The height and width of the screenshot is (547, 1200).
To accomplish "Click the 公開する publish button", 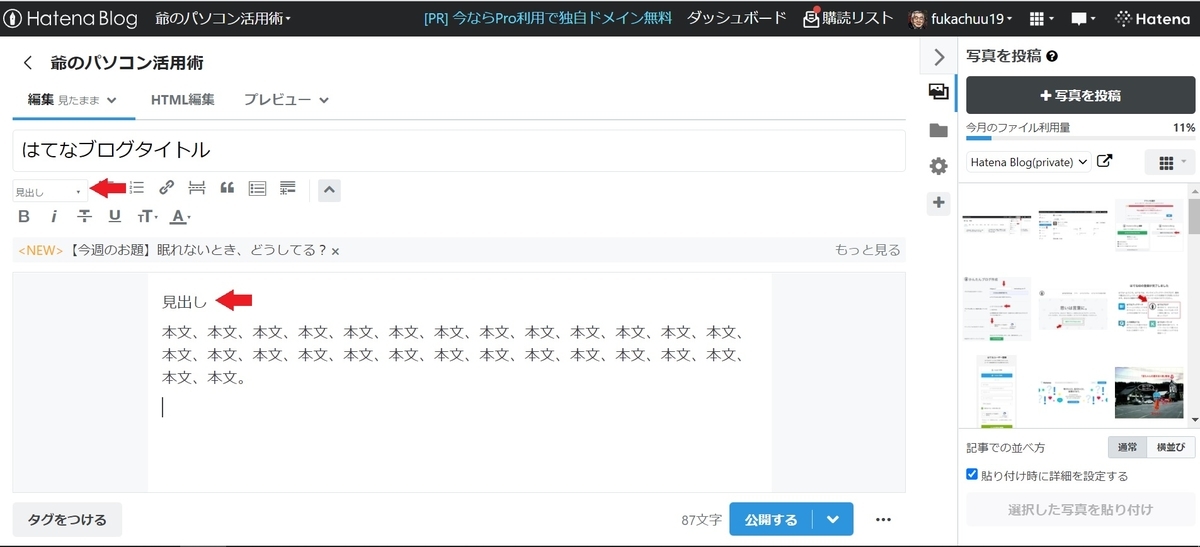I will [770, 520].
